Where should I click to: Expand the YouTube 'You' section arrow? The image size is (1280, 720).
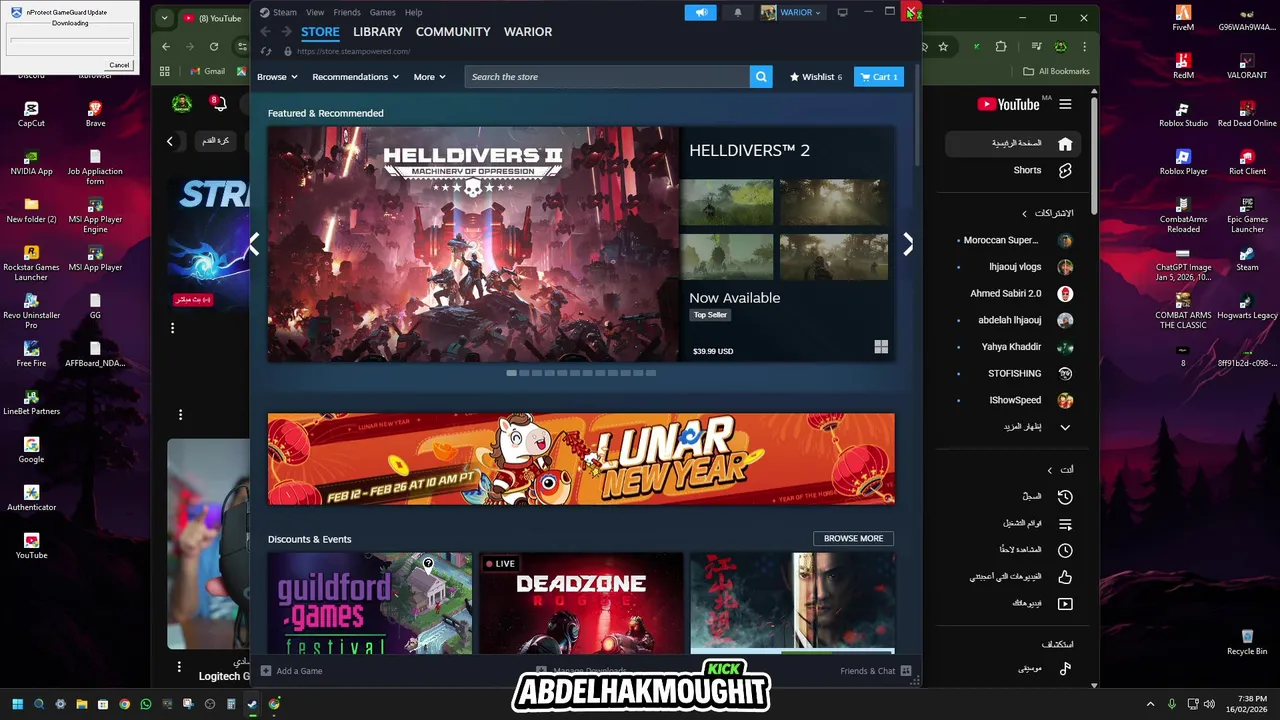click(1049, 470)
